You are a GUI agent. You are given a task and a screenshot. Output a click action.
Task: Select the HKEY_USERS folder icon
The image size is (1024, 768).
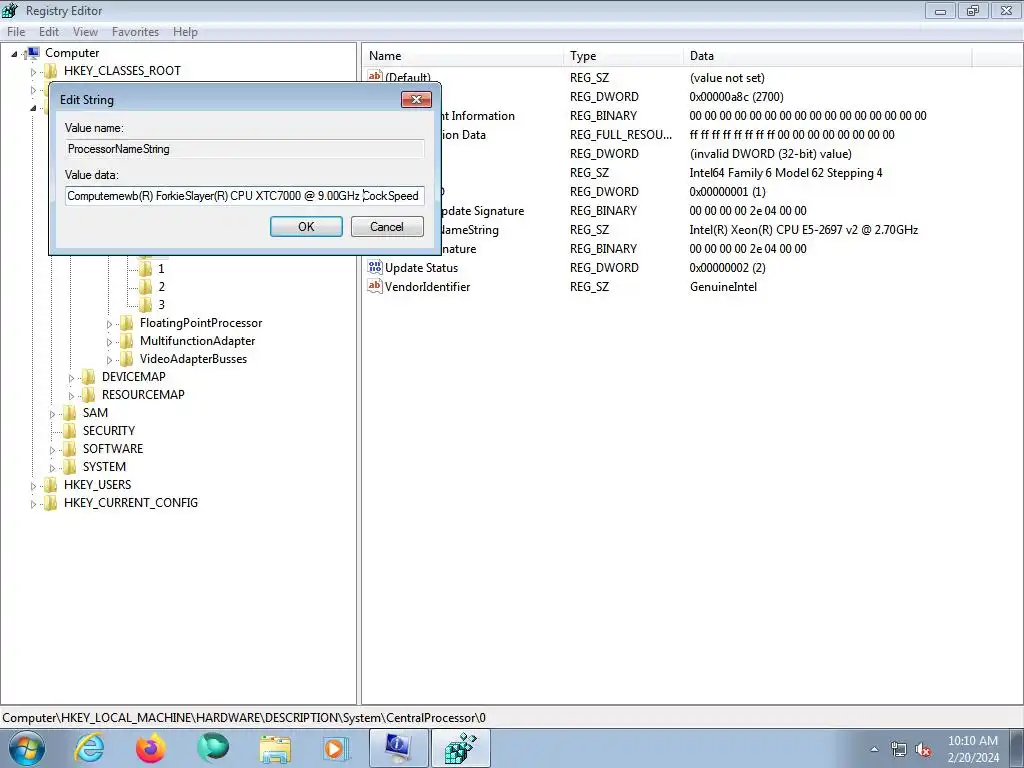50,485
